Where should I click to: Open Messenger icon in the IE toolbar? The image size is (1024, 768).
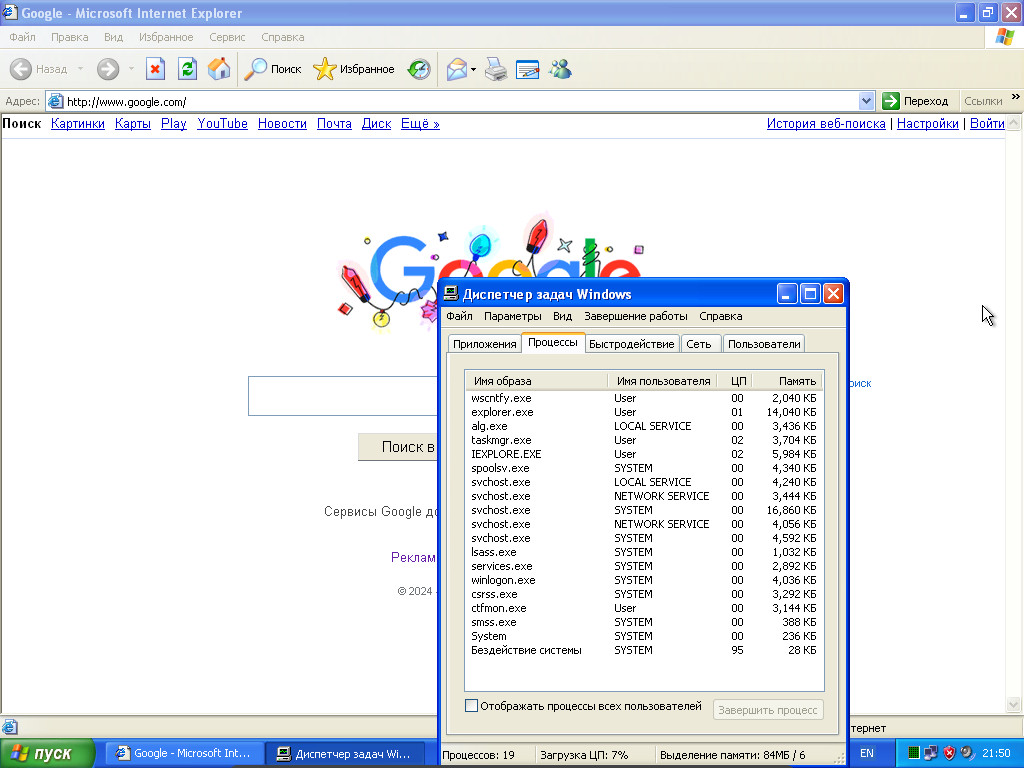560,69
